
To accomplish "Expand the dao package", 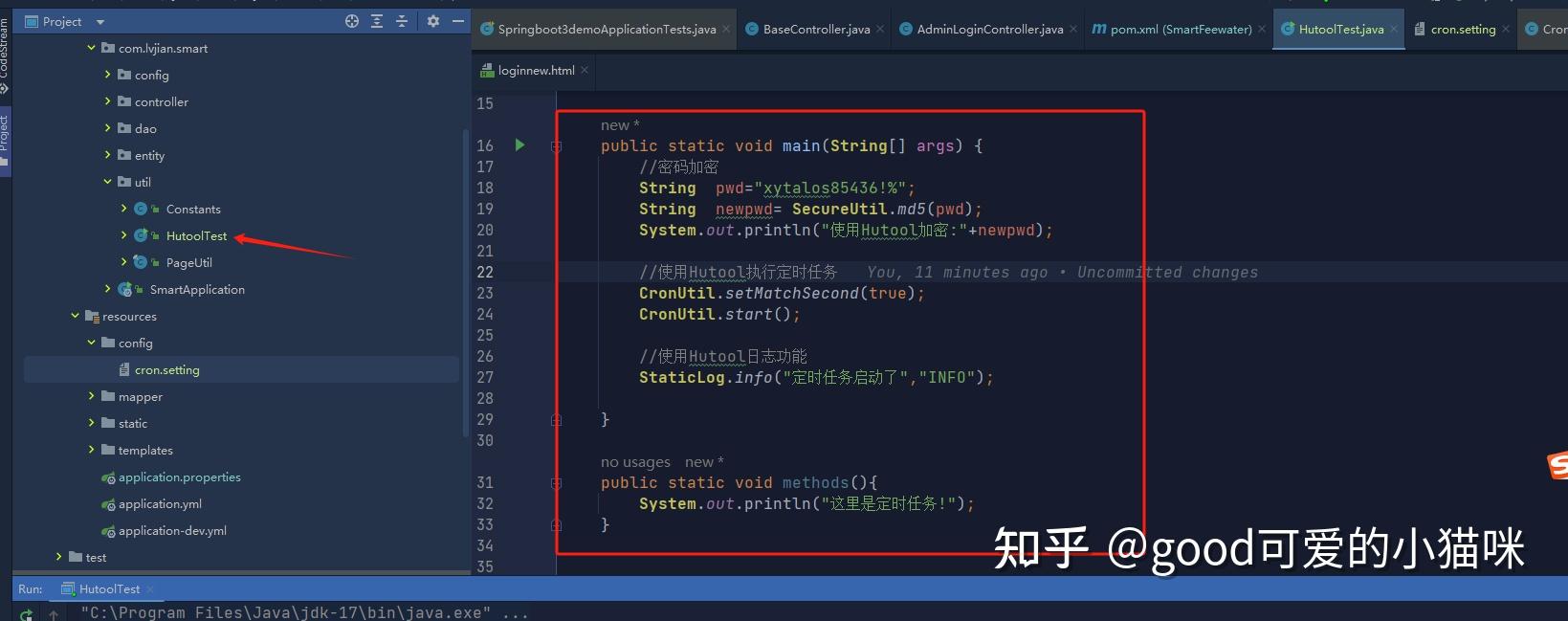I will click(x=107, y=128).
